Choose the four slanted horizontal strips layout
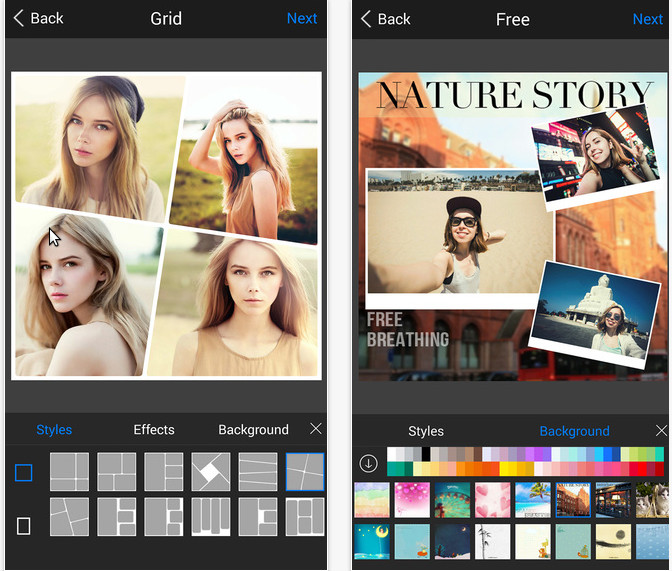672x571 pixels. coord(258,472)
